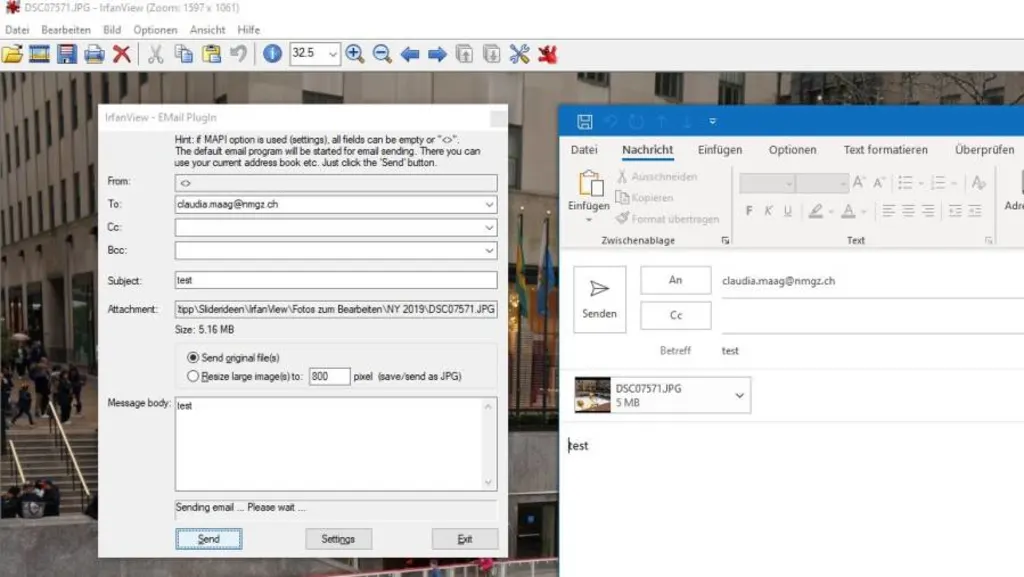
Task: Select the Send original file(s) option
Action: [x=193, y=357]
